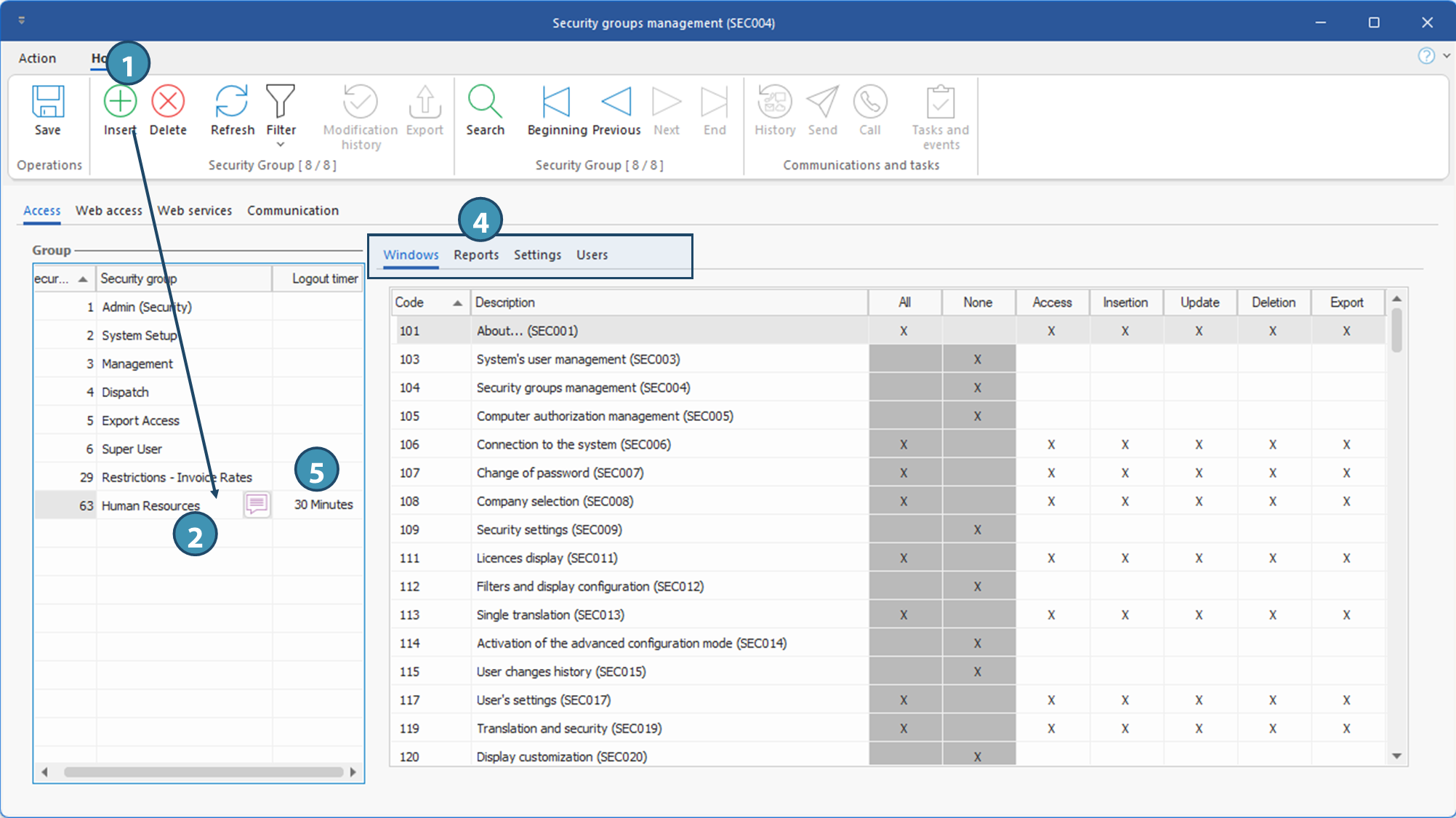This screenshot has width=1456, height=818.
Task: Open quick access dropdown in title bar
Action: 22,21
